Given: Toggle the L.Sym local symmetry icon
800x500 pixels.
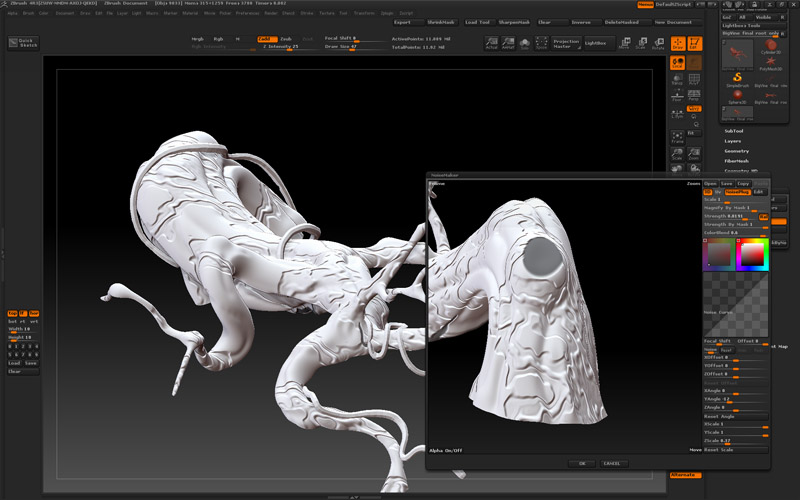Looking at the screenshot, I should coord(677,113).
